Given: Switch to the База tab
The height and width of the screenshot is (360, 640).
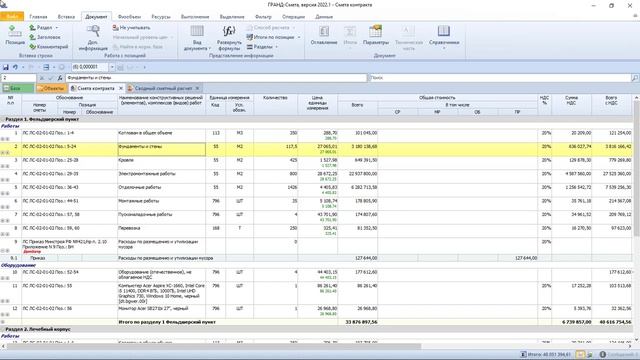Looking at the screenshot, I should pos(17,88).
